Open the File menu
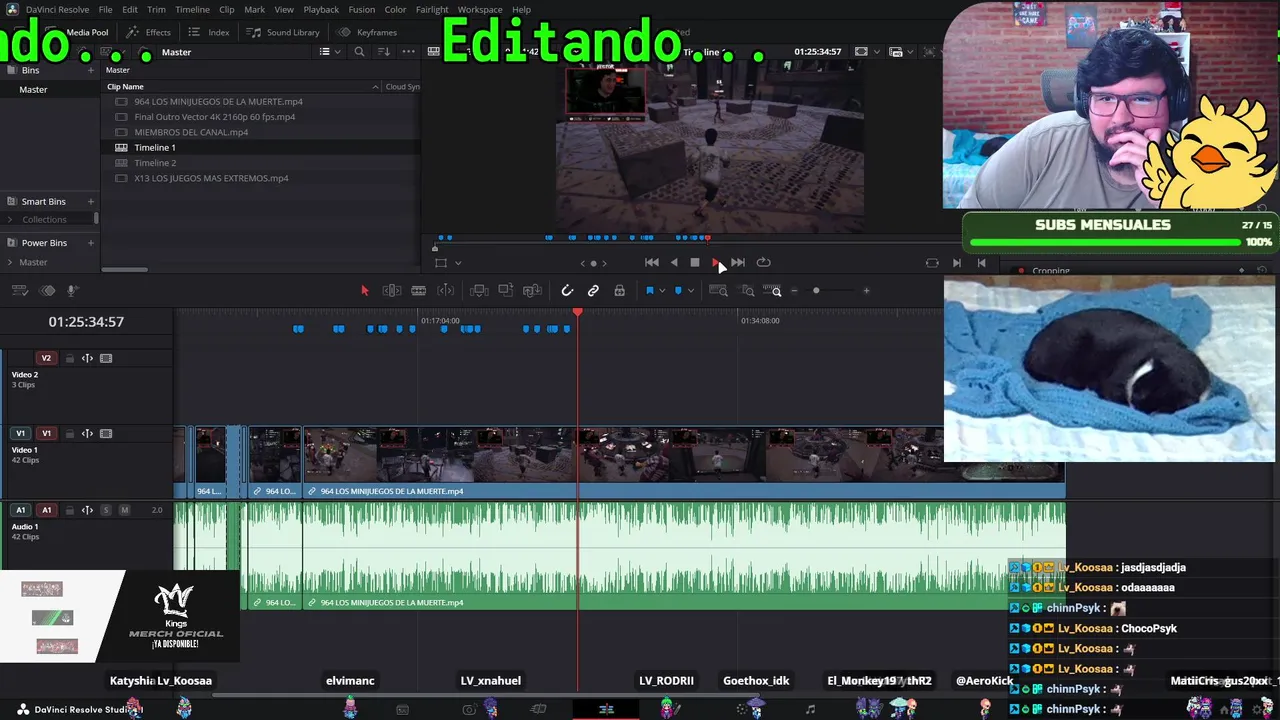 click(105, 10)
